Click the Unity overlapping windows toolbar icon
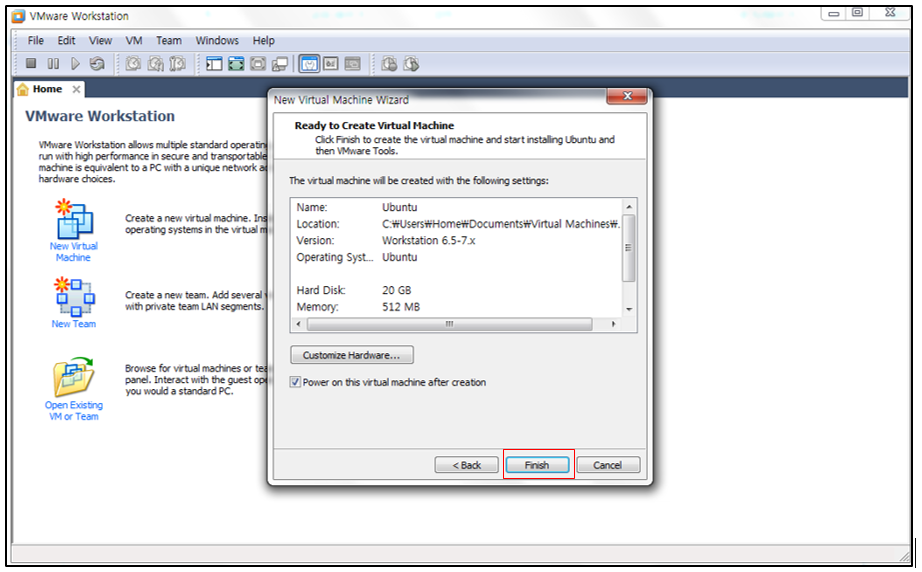The image size is (922, 572). tap(280, 63)
